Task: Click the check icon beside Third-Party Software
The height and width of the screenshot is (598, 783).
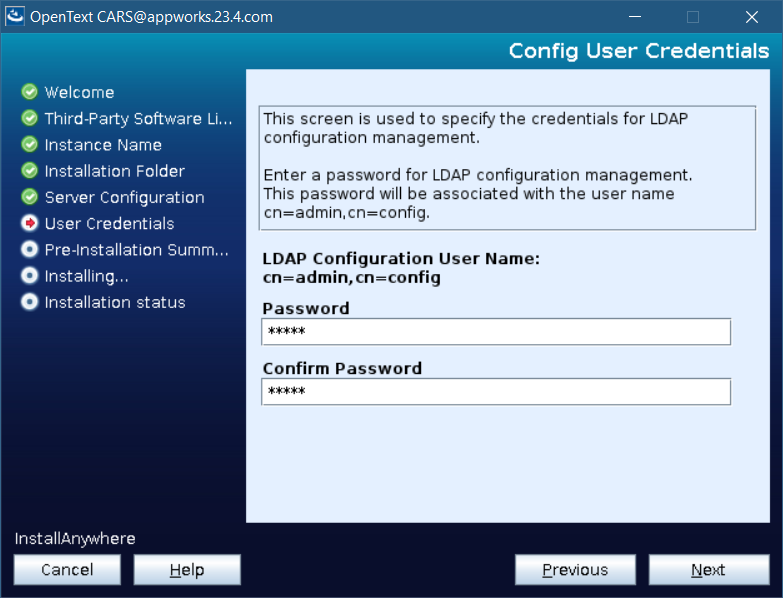Action: tap(29, 118)
